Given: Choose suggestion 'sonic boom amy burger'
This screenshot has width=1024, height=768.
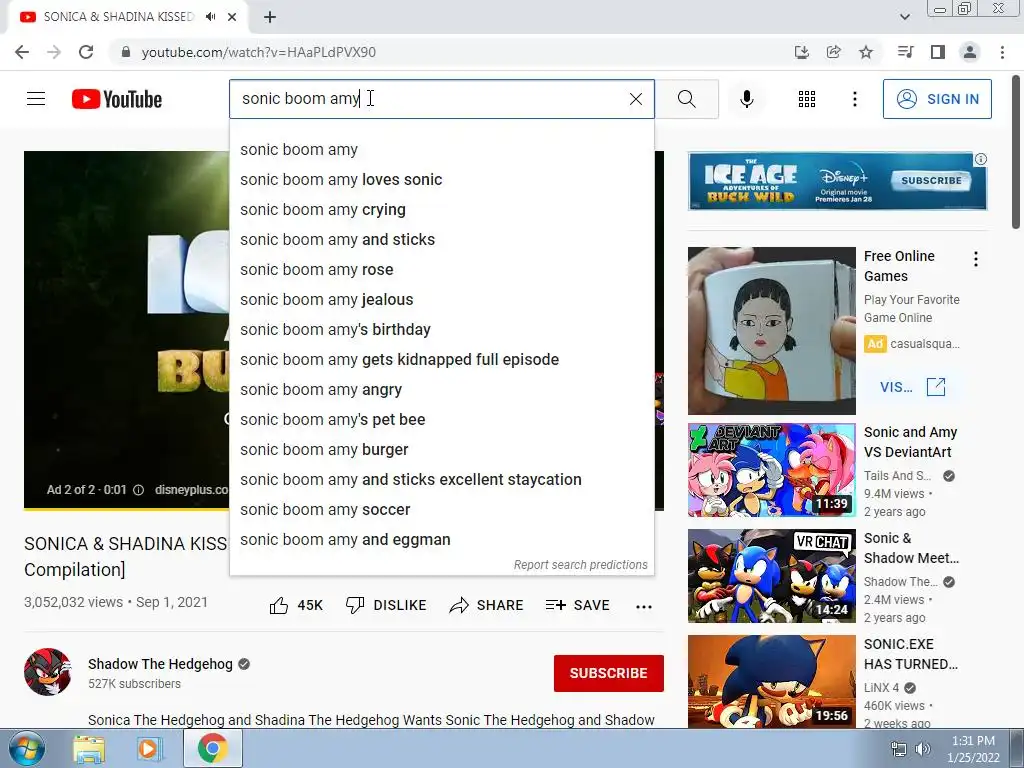Looking at the screenshot, I should tap(441, 450).
